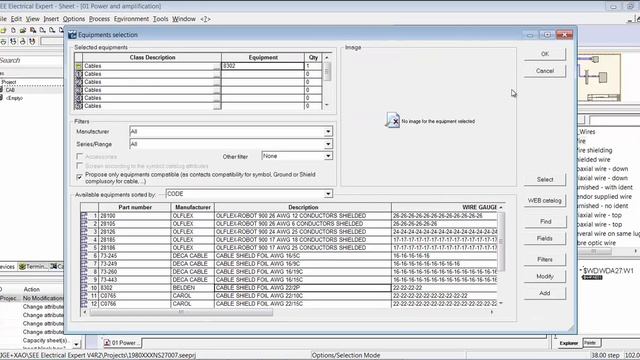Click the WIRE GAUGE column header
This screenshot has width=640, height=360.
click(x=445, y=207)
